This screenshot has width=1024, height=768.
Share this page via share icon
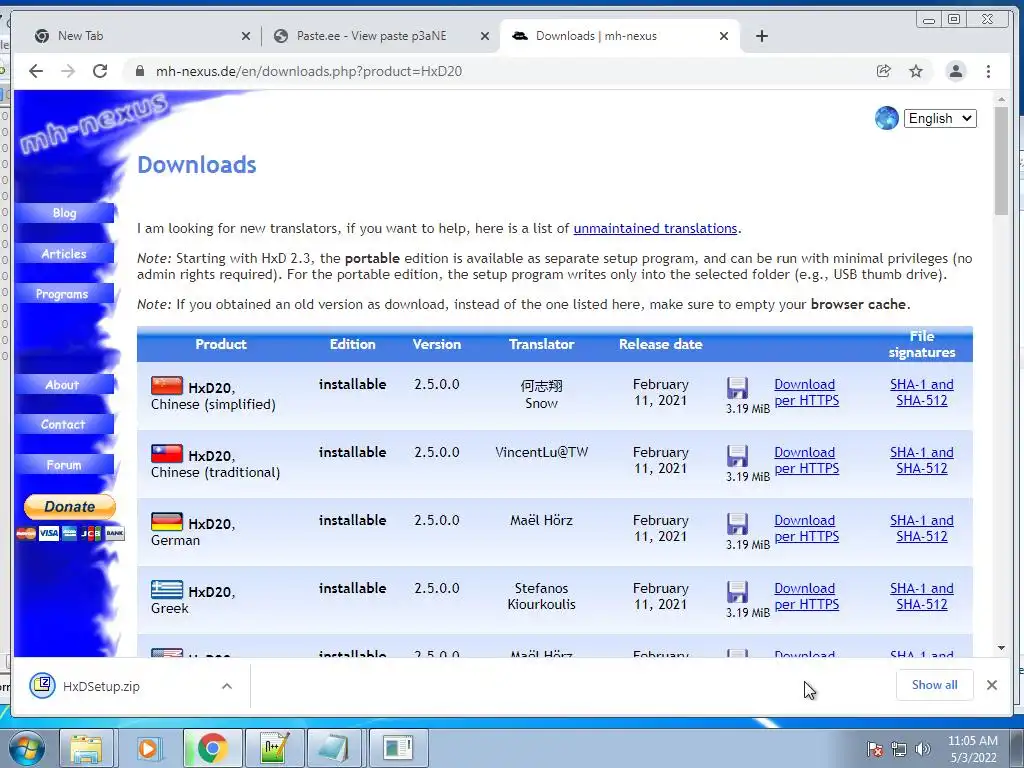884,71
